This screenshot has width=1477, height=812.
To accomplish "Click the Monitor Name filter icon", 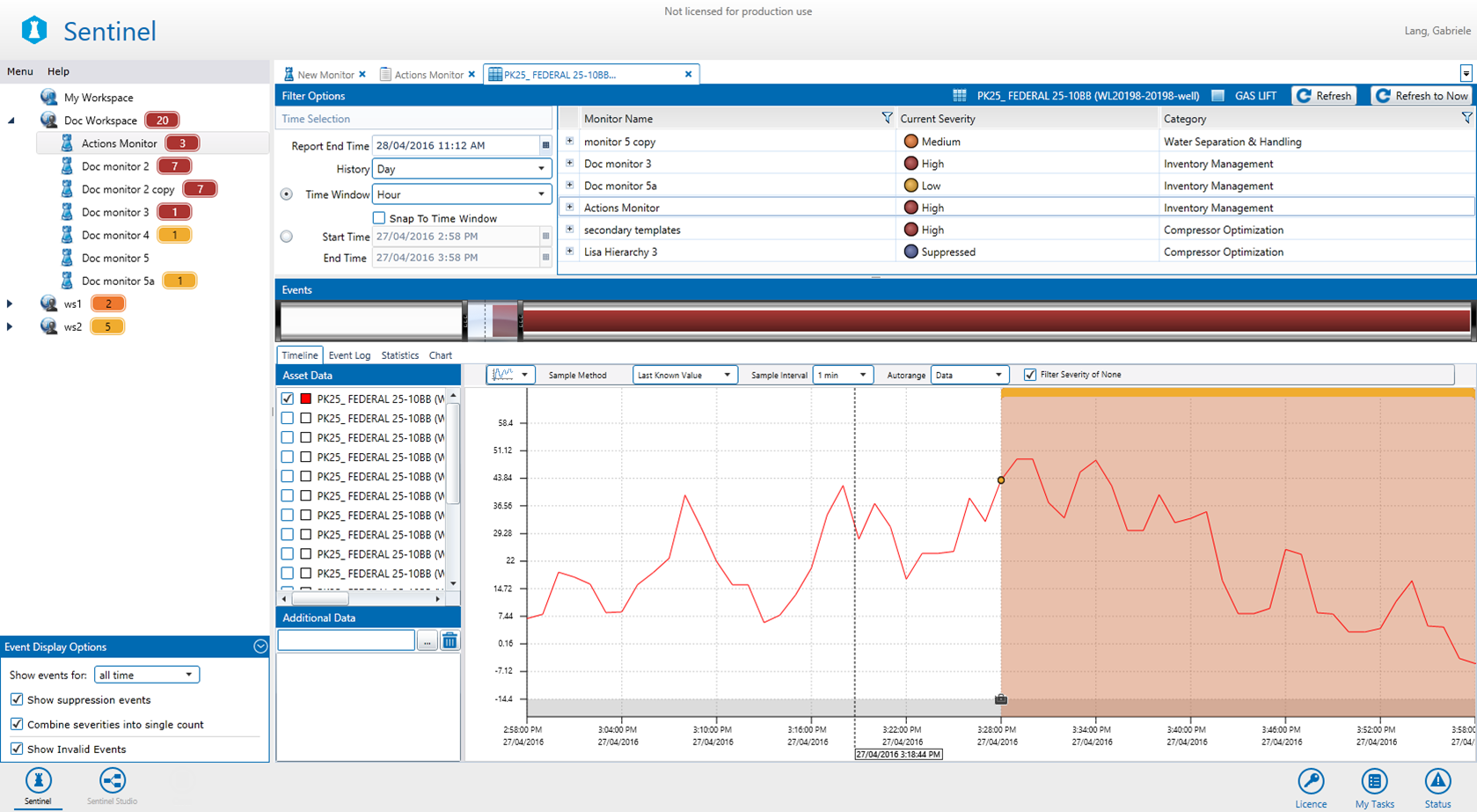I will 887,118.
